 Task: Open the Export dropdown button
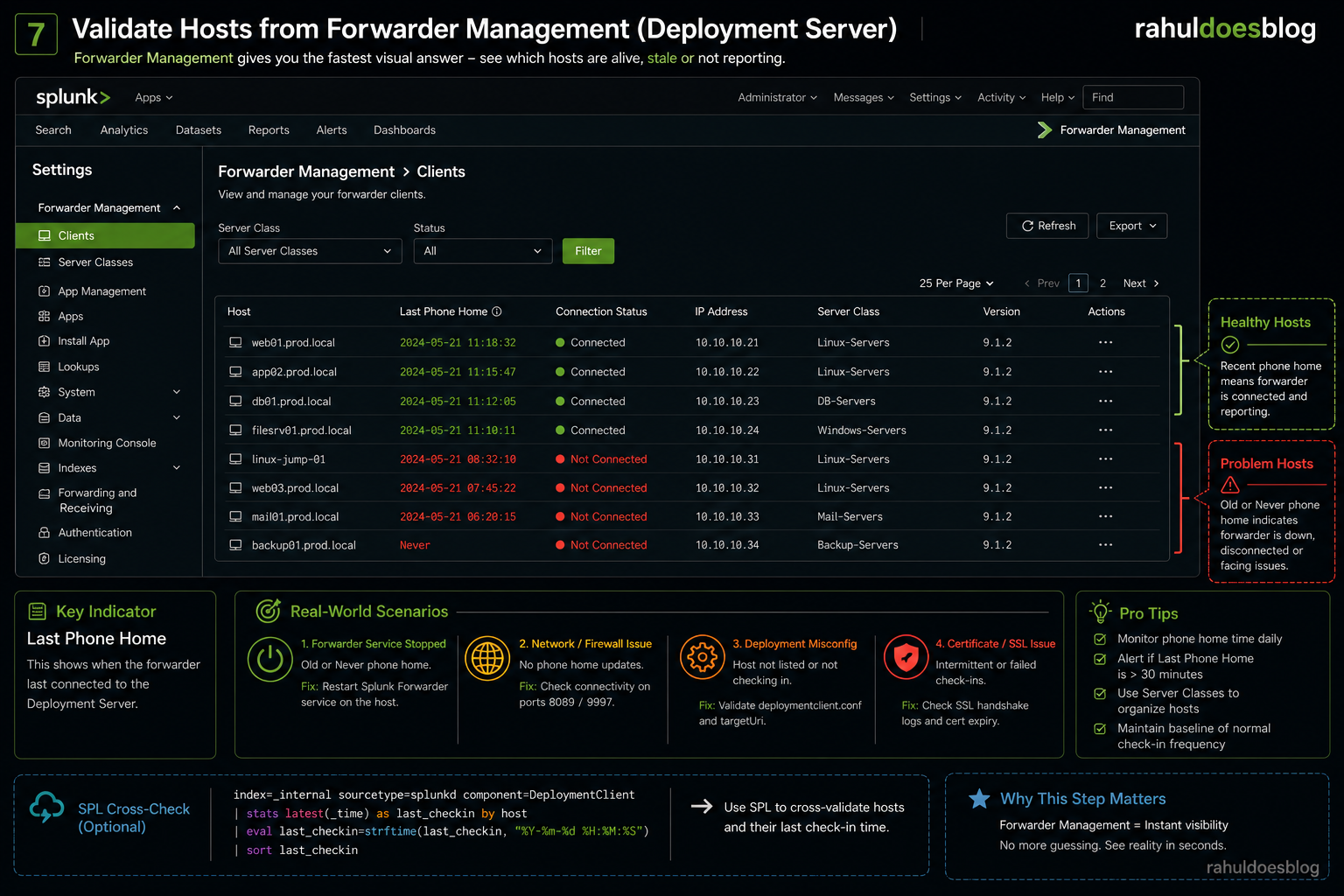coord(1132,226)
